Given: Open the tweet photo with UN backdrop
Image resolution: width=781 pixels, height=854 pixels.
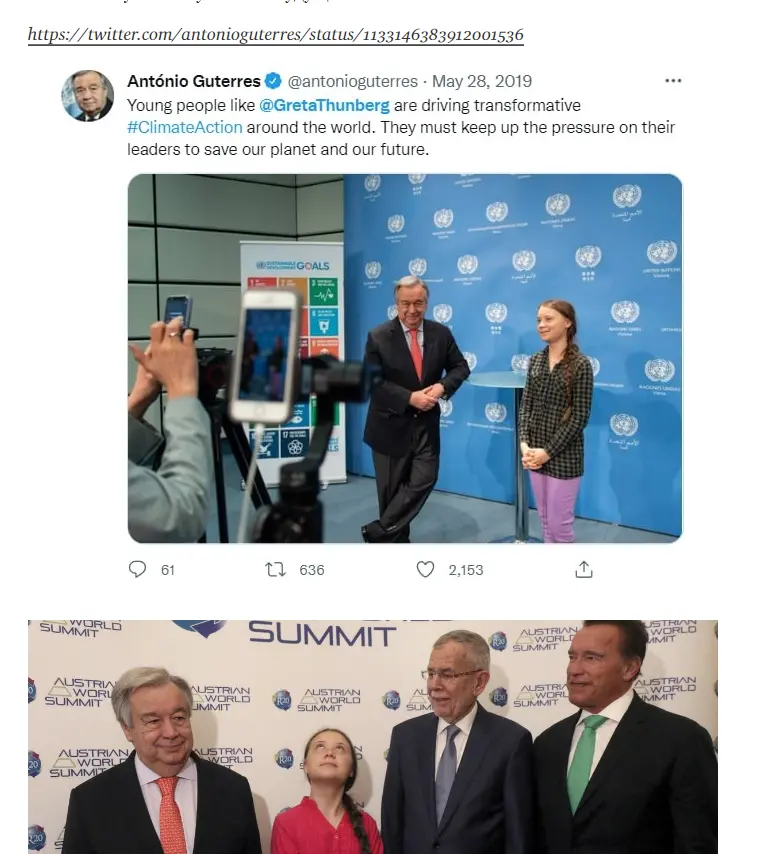Looking at the screenshot, I should pos(405,358).
